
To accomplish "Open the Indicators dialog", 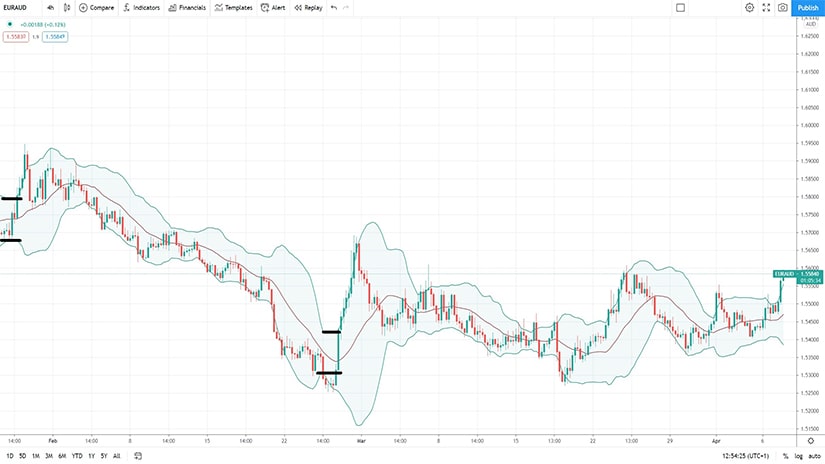I will coord(142,8).
